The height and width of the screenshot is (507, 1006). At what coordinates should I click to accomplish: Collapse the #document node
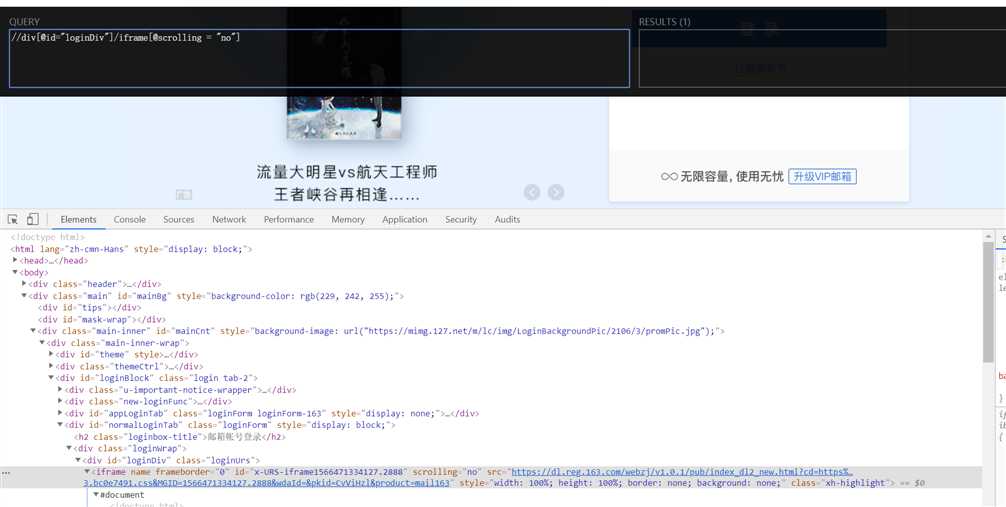96,495
